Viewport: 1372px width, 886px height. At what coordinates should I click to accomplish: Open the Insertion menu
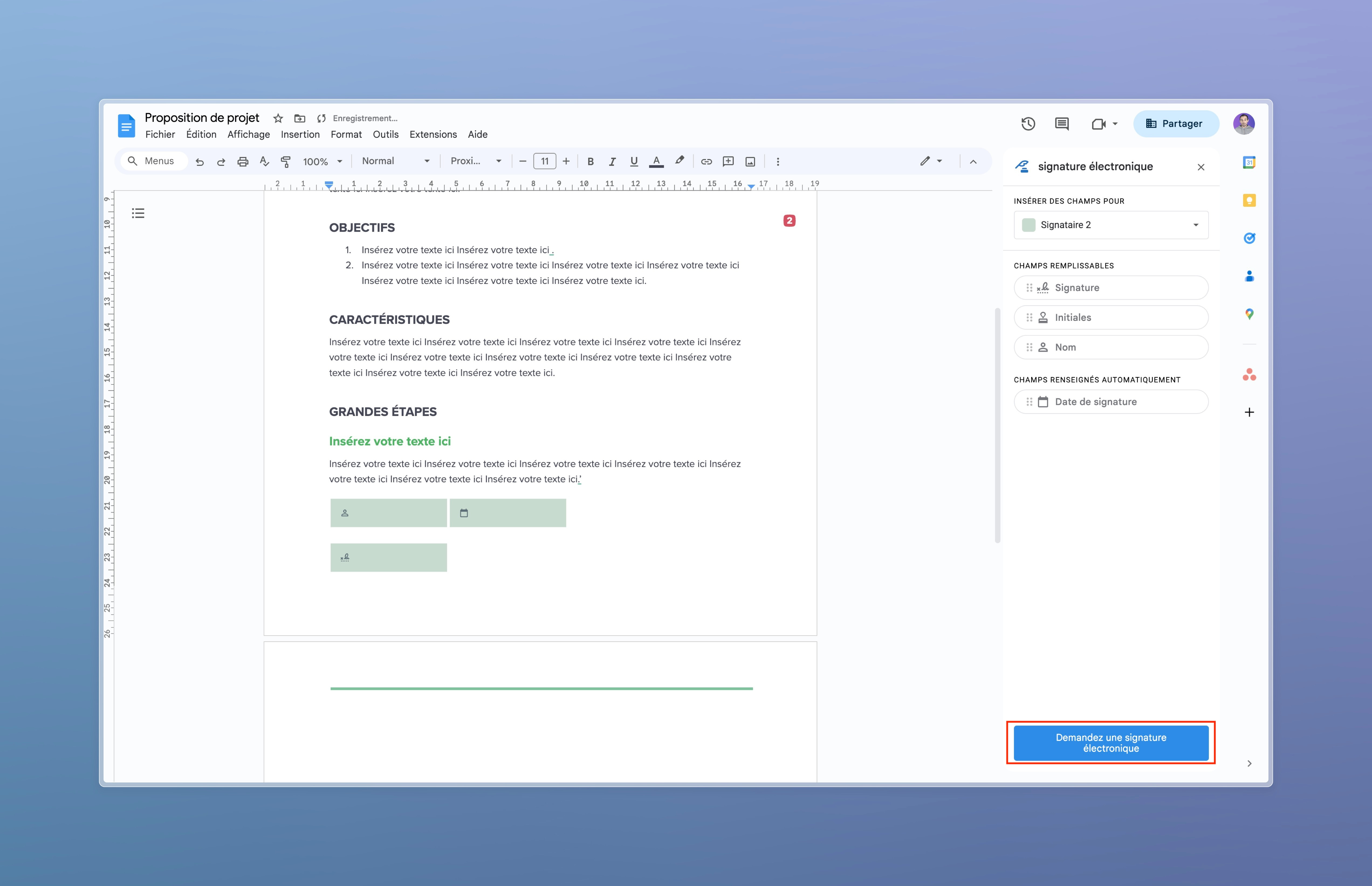(300, 135)
